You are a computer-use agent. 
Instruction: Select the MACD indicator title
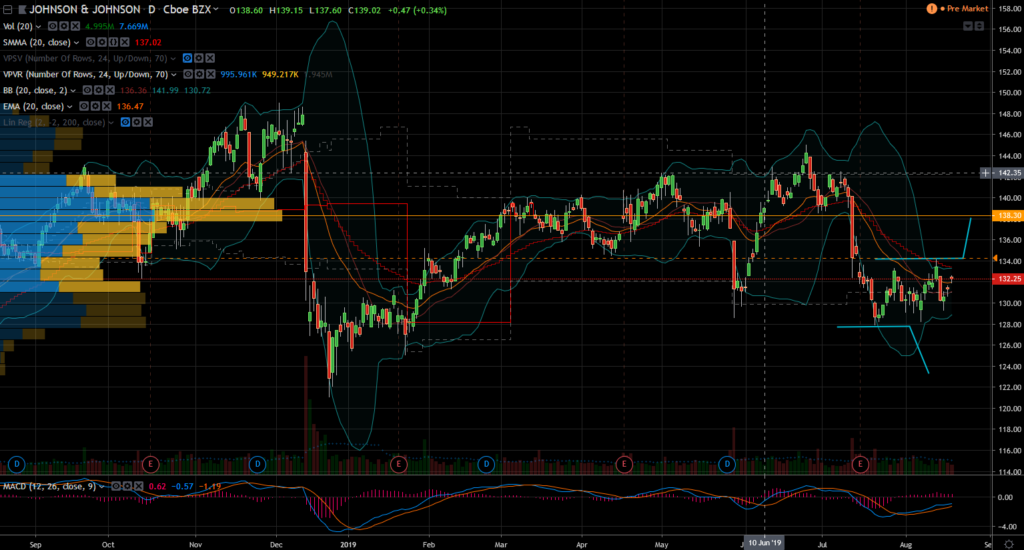[49, 486]
